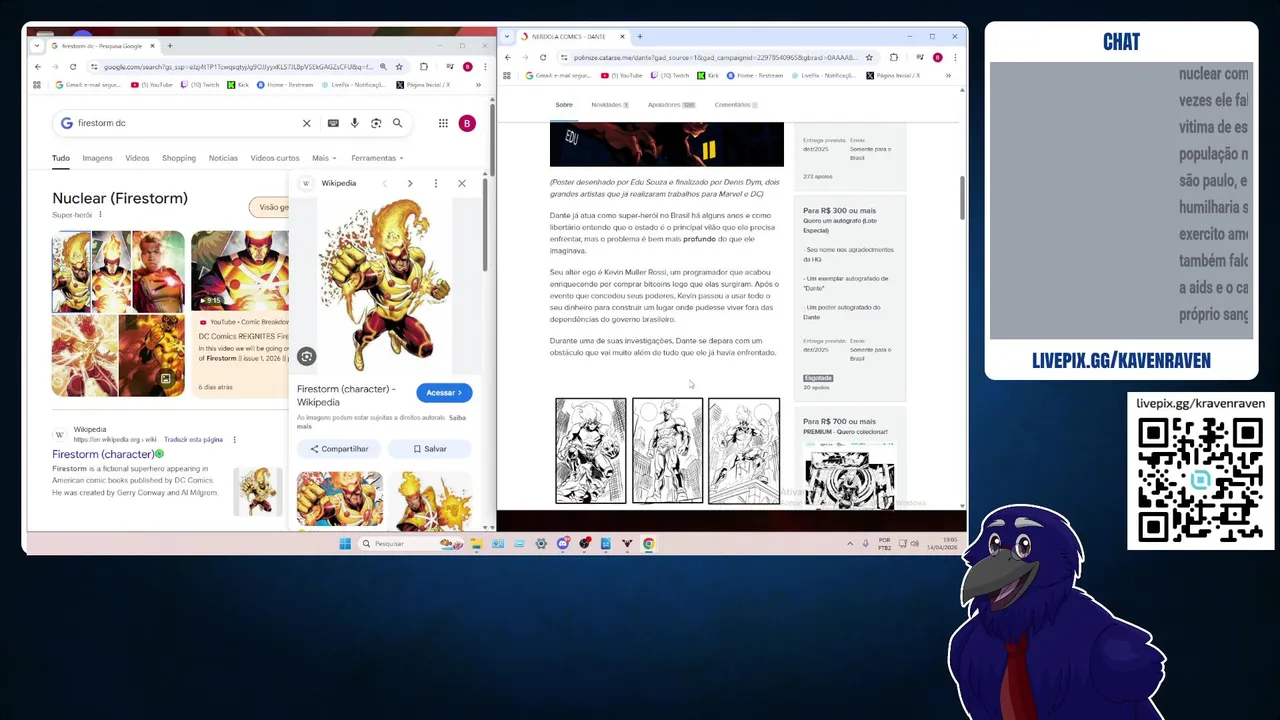Click Traduzir esta página link
Screen dimensions: 1280x720
[x=194, y=440]
